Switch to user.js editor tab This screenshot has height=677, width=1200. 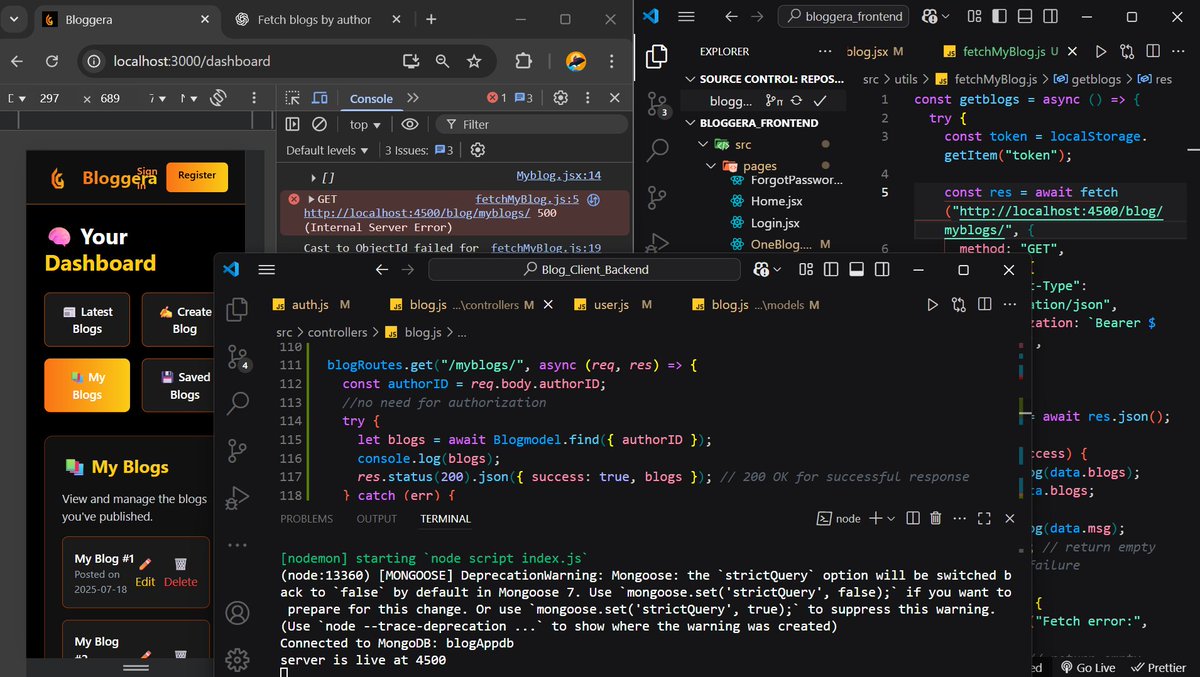coord(610,305)
